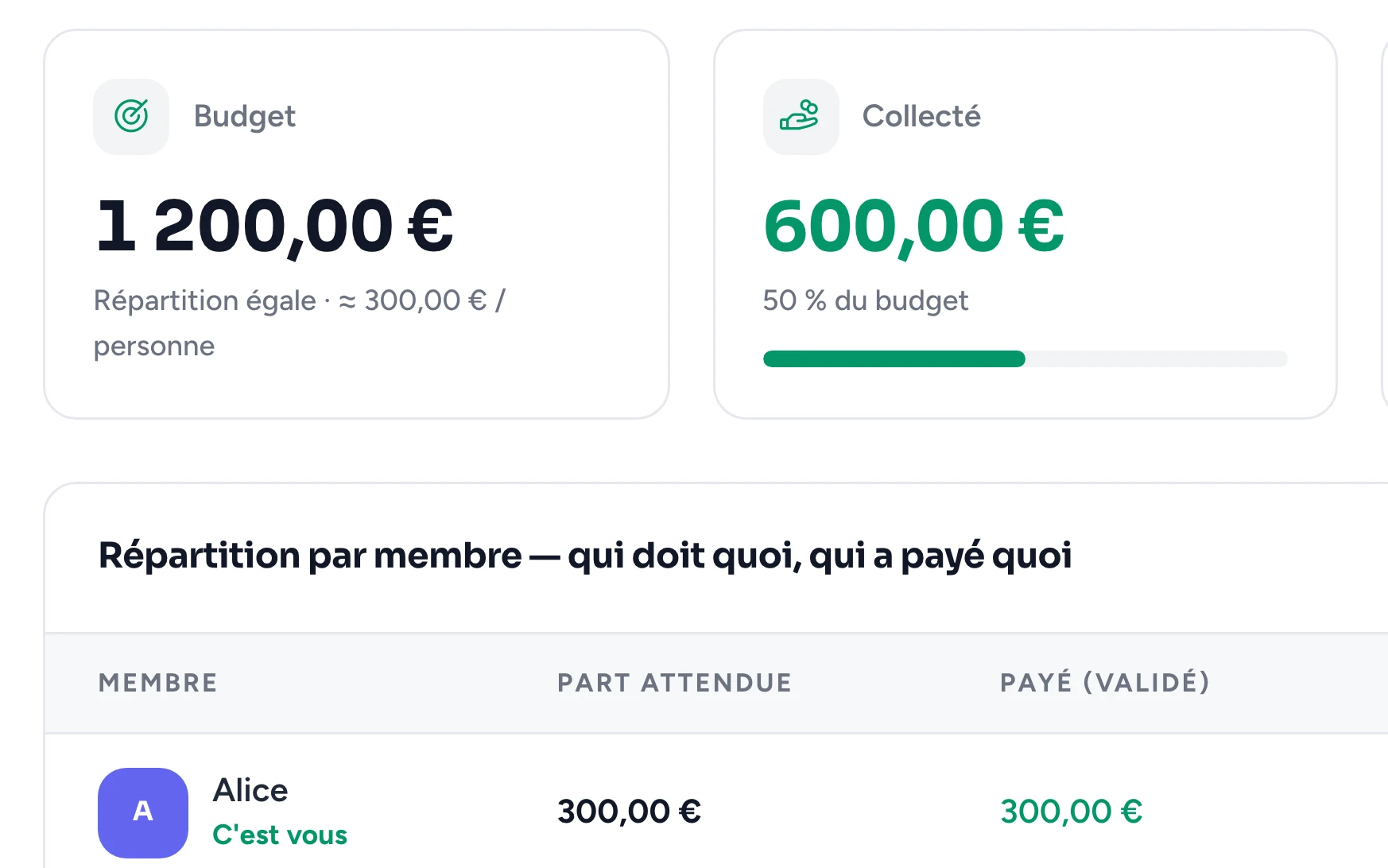Viewport: 1388px width, 868px height.
Task: Sort by the PART ATTENDUE column header
Action: tap(674, 683)
